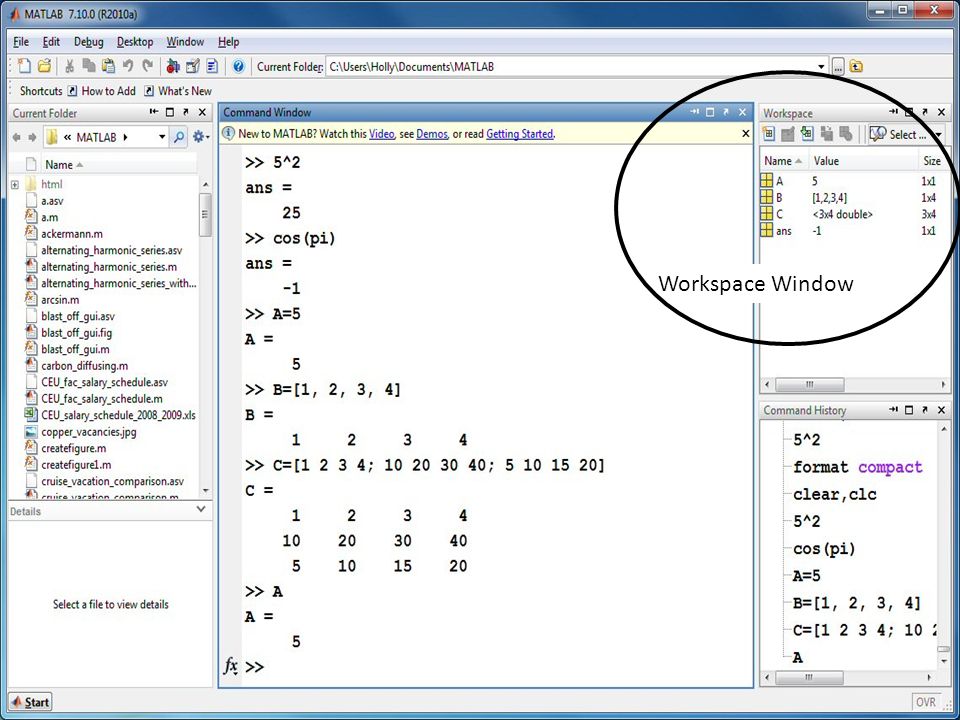Click the Open File toolbar icon

44,66
